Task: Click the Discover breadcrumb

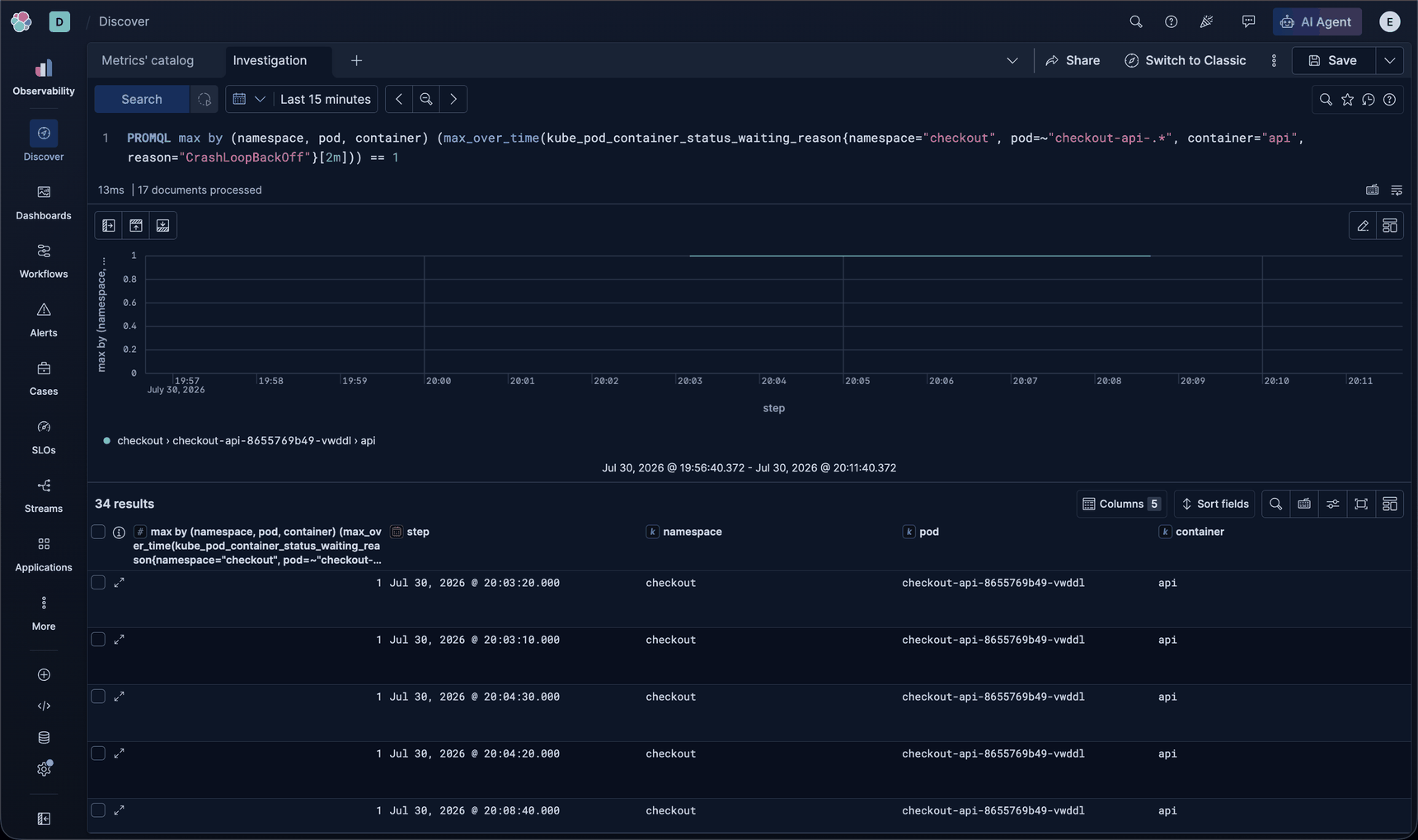Action: [x=124, y=21]
